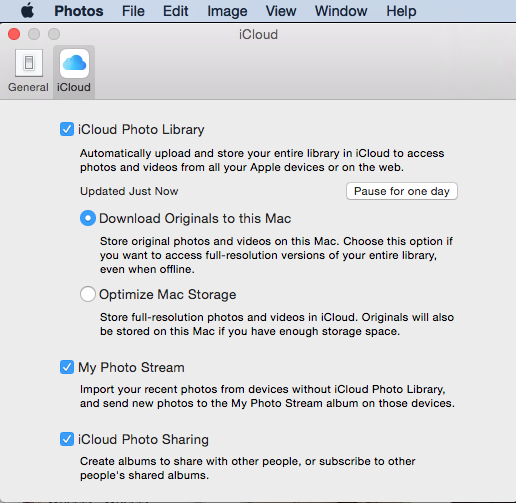The image size is (516, 503).
Task: Click the General tab label
Action: [x=28, y=87]
